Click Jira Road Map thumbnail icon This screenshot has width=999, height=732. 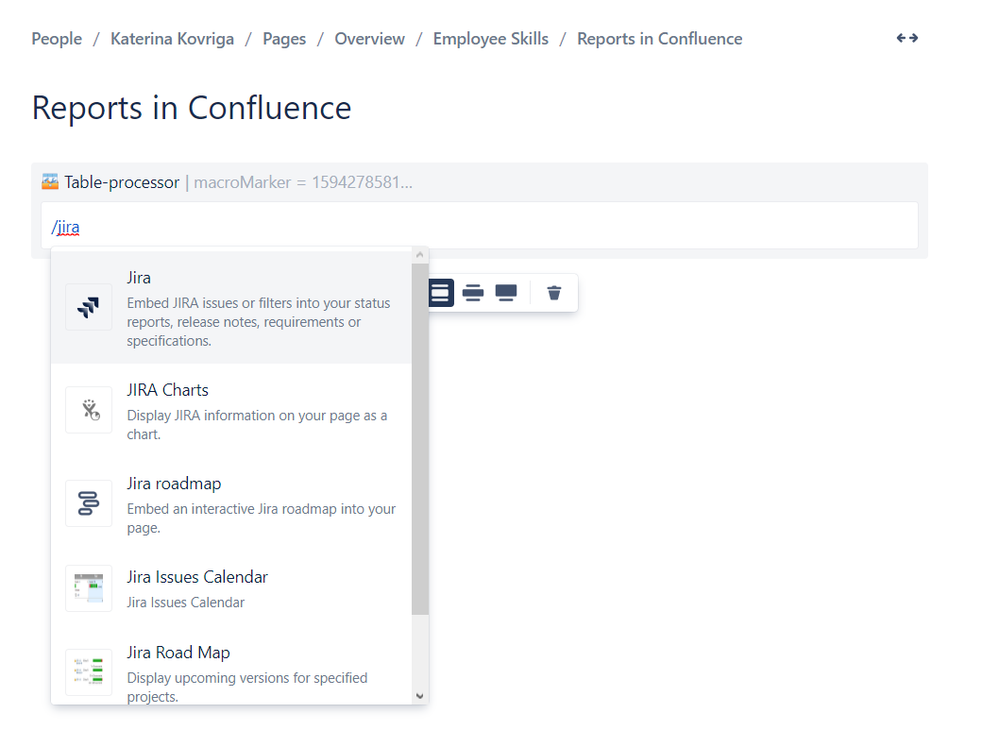coord(89,672)
